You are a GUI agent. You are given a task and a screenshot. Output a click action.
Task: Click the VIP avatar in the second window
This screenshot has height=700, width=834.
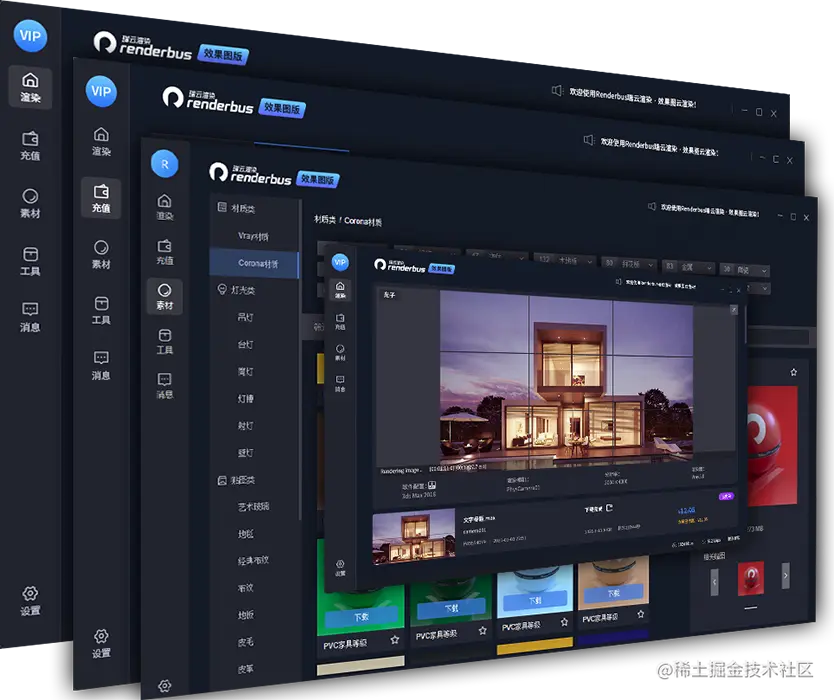[101, 91]
